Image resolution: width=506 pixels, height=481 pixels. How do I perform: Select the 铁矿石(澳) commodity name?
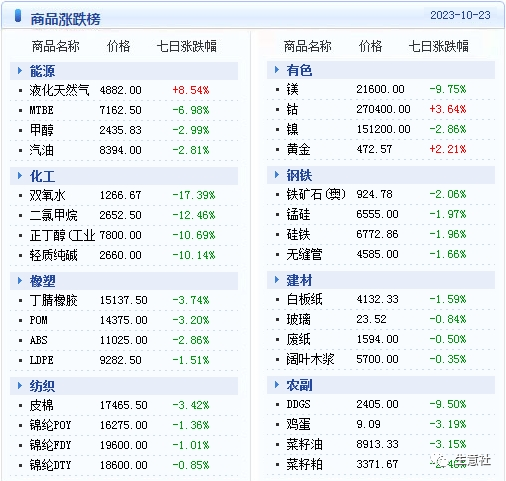click(x=316, y=194)
